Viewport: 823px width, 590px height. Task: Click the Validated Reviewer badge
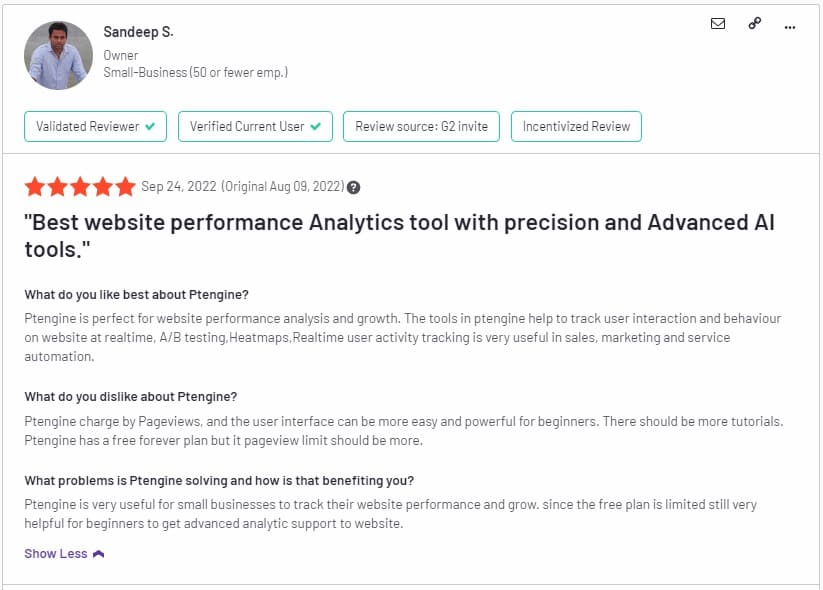95,127
